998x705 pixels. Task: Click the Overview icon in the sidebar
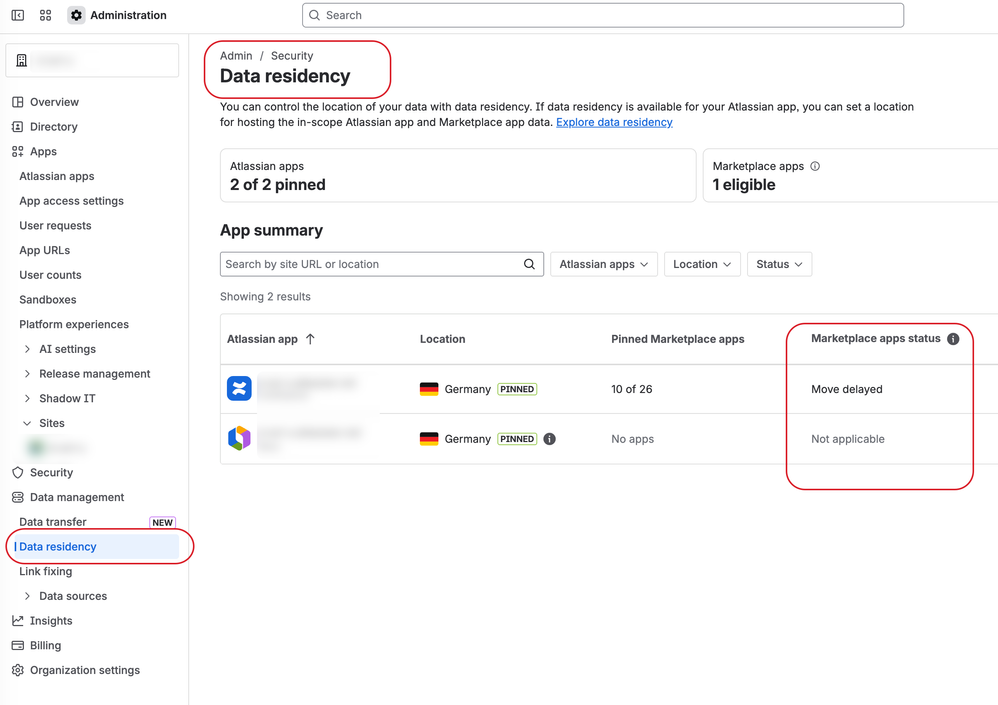coord(18,102)
